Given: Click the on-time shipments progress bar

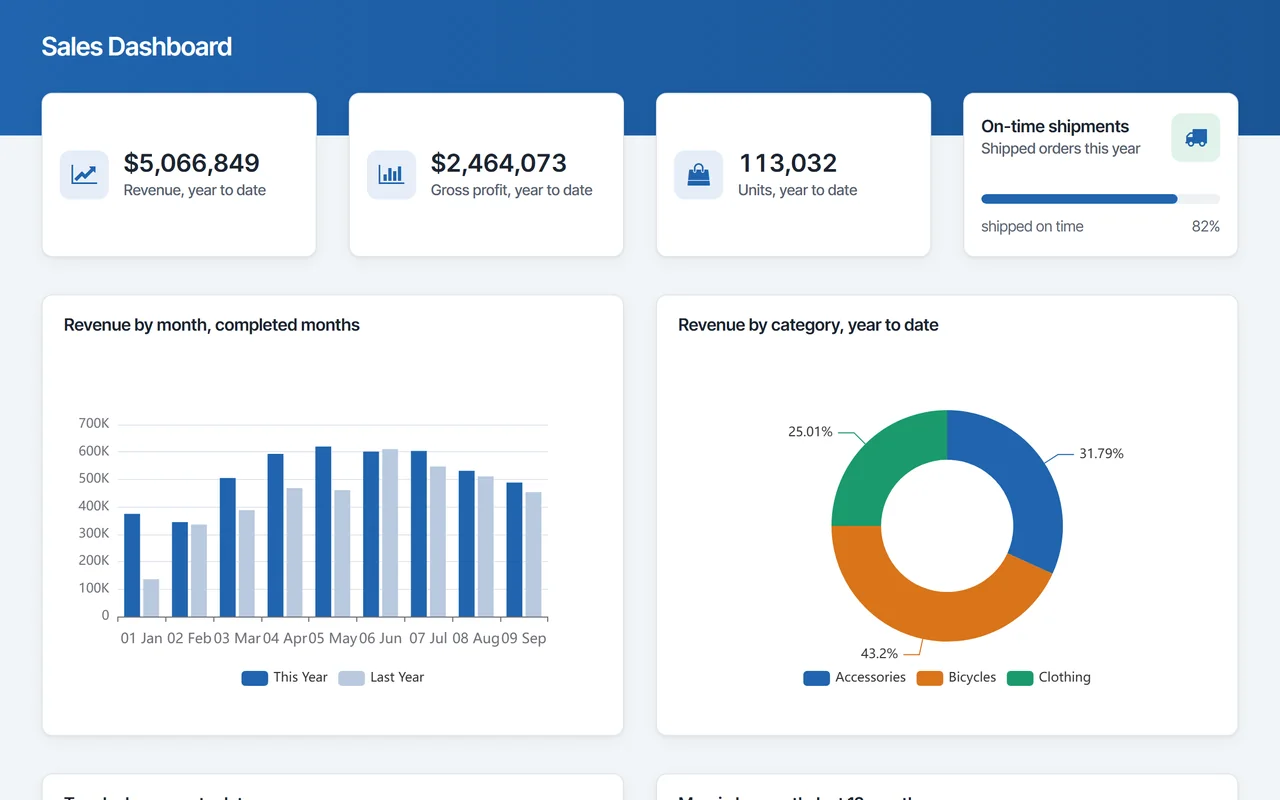Looking at the screenshot, I should pos(1100,199).
